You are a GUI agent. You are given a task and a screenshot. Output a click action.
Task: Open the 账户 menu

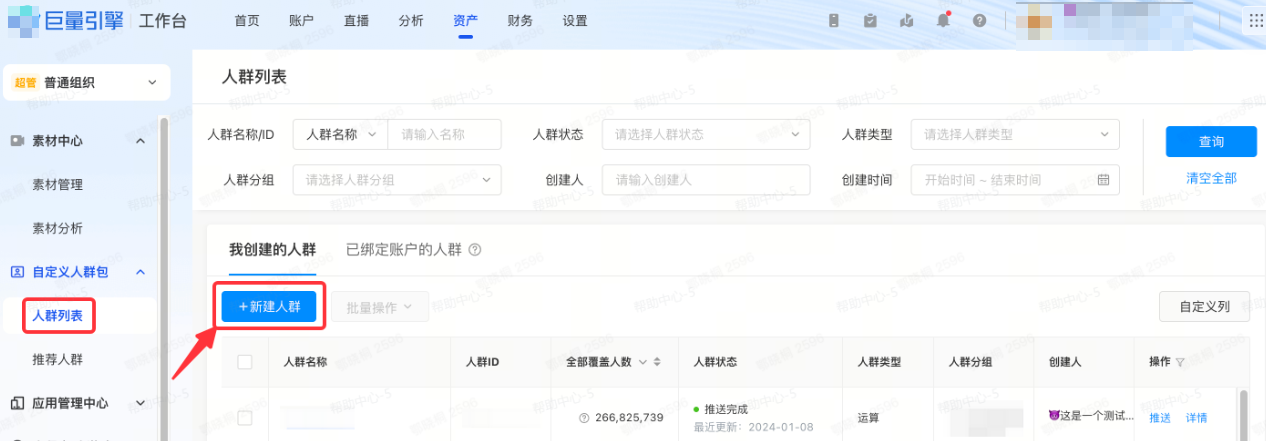tap(301, 21)
